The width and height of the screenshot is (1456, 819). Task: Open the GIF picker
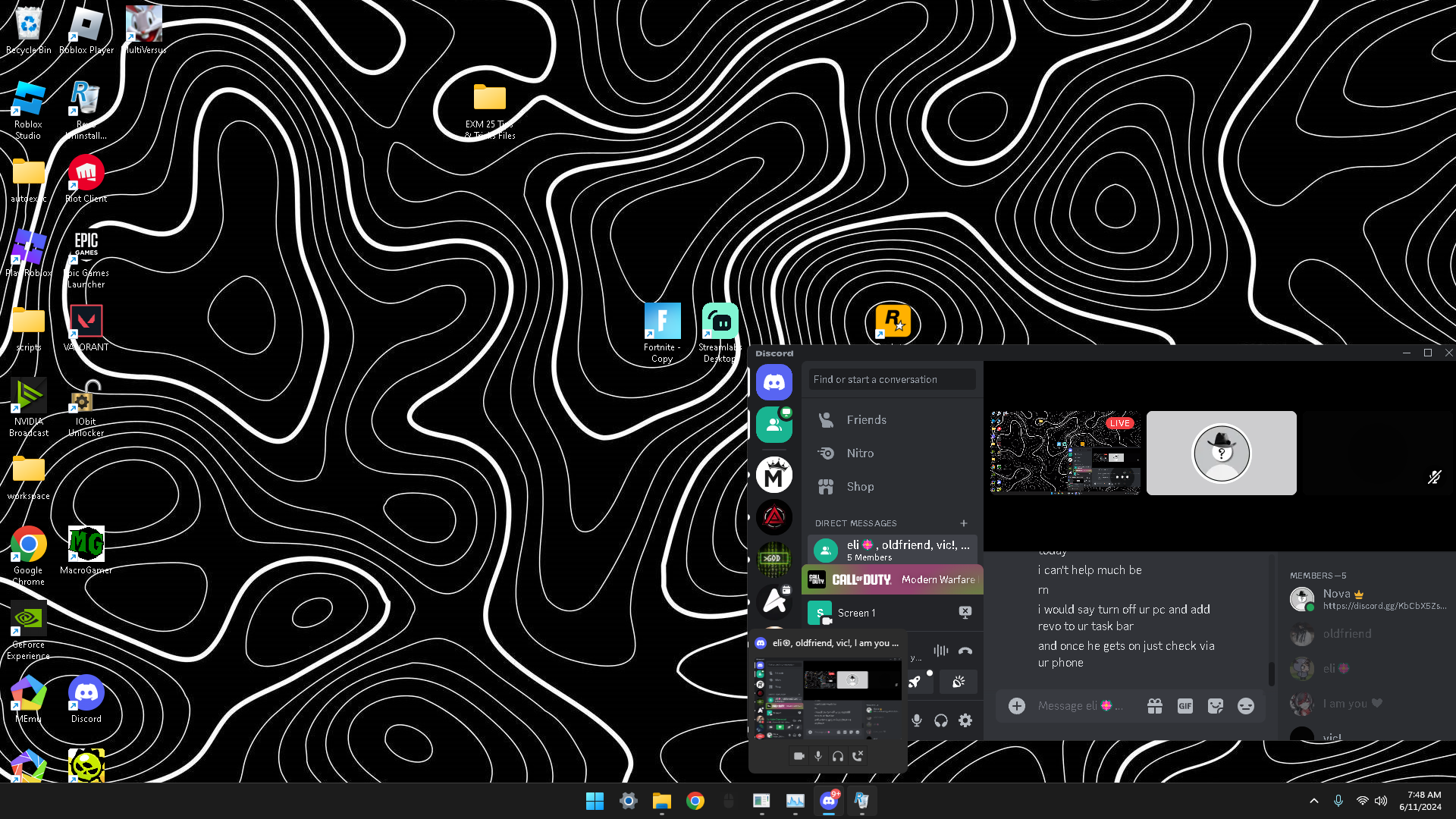click(x=1185, y=706)
